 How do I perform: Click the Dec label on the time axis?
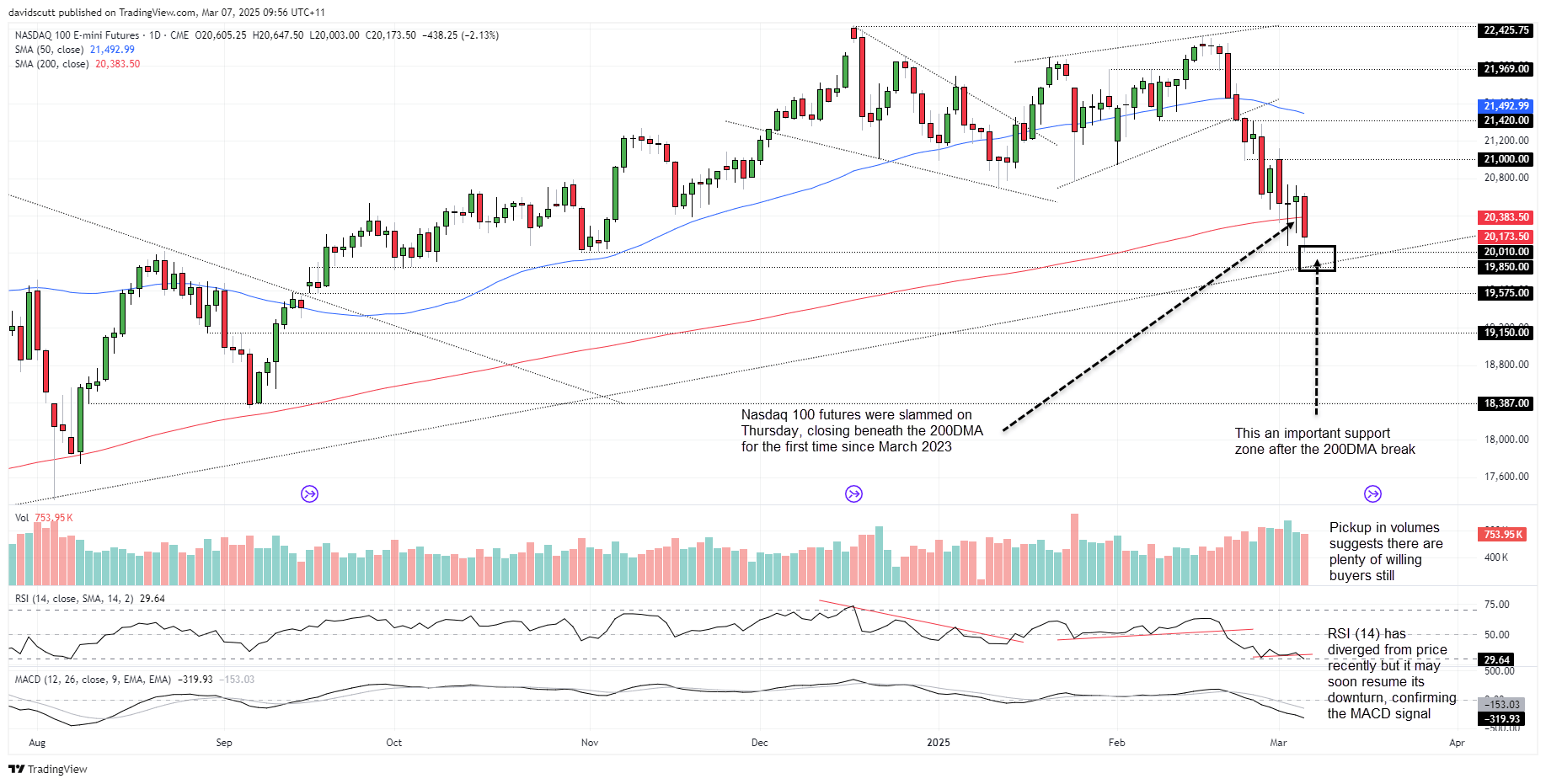point(760,743)
